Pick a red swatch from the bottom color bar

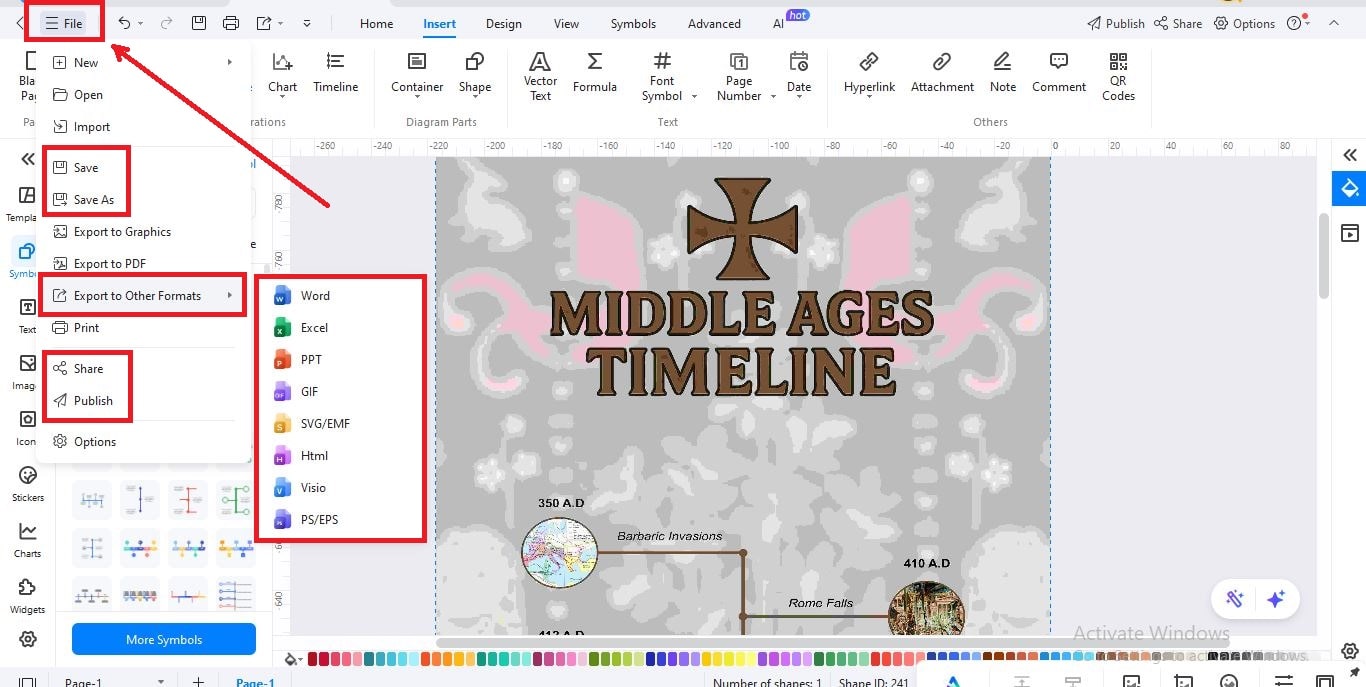coord(313,659)
